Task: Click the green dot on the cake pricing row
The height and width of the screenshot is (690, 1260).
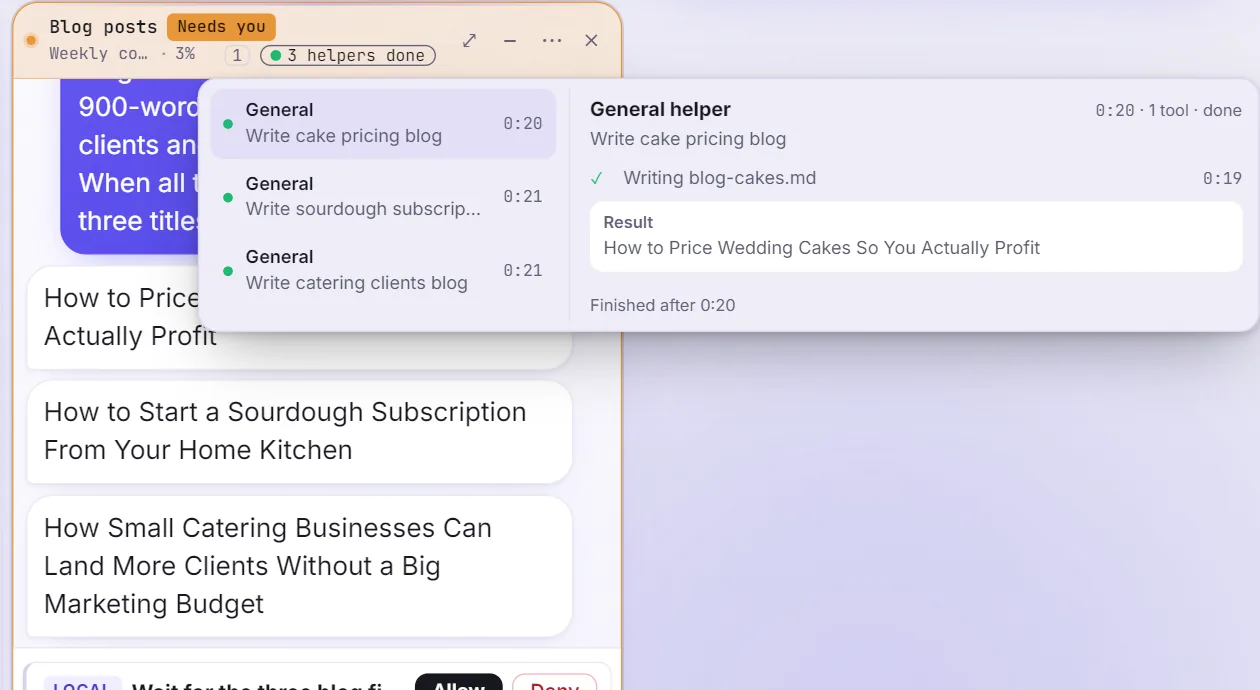Action: pos(228,124)
